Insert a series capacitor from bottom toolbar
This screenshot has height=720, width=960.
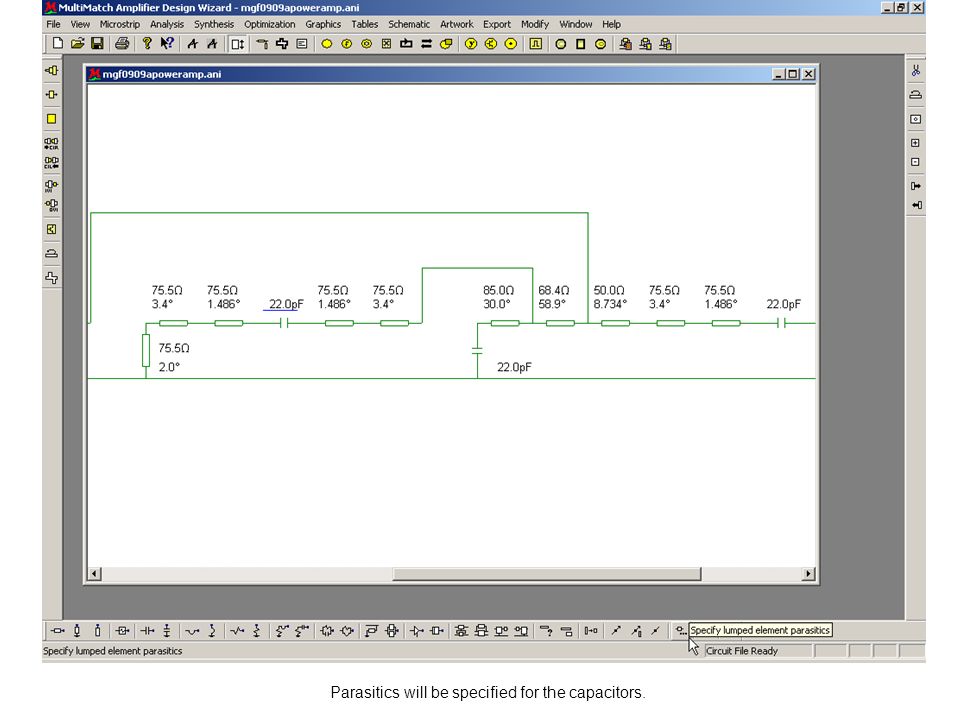[147, 631]
